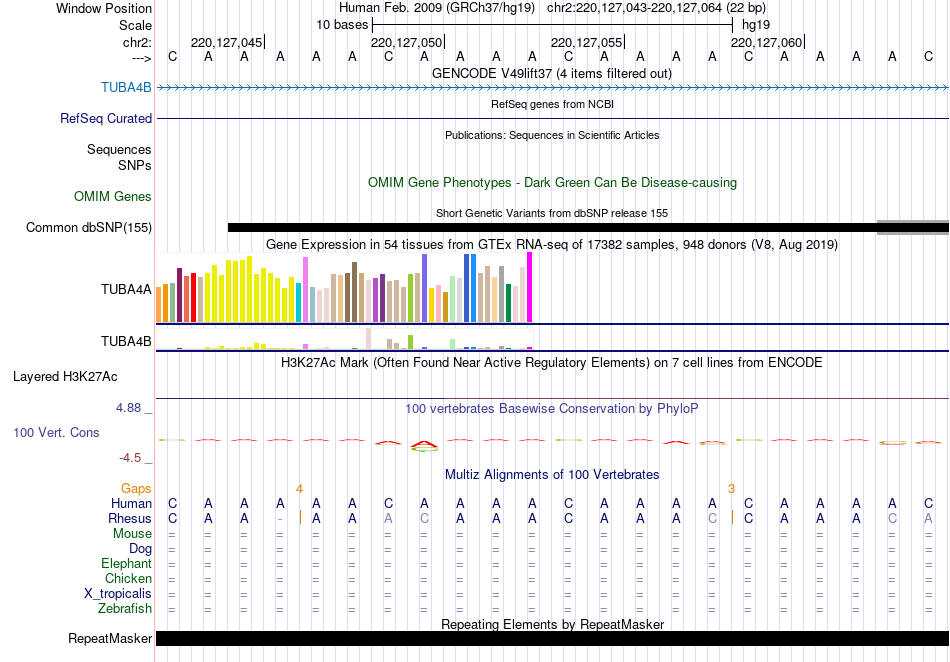
Task: Click the 10 bases scale text
Action: [342, 25]
